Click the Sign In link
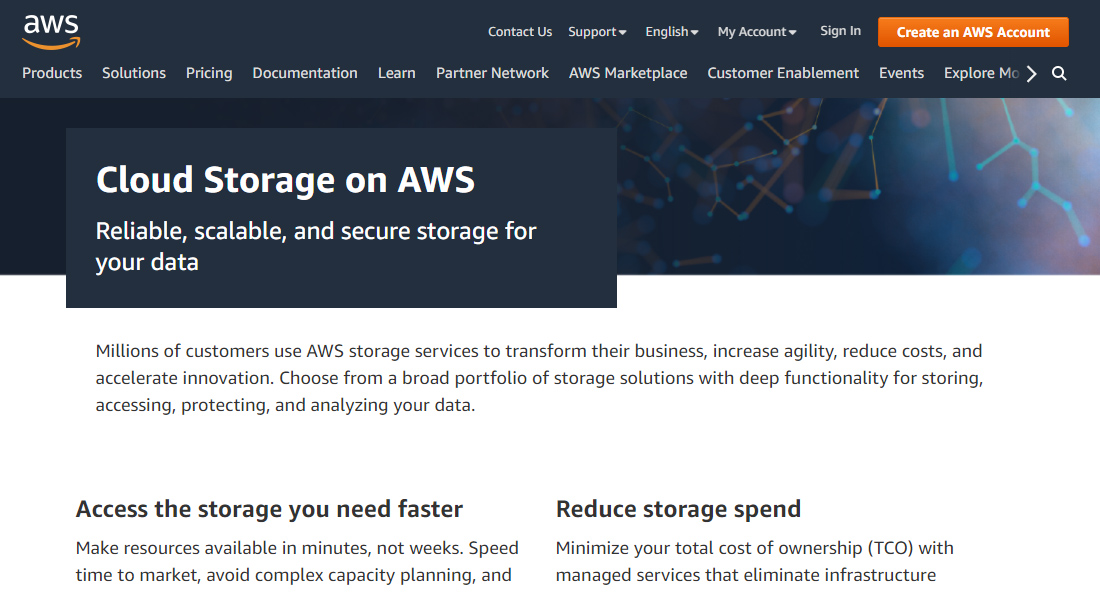Screen dimensions: 1100x592 [840, 31]
